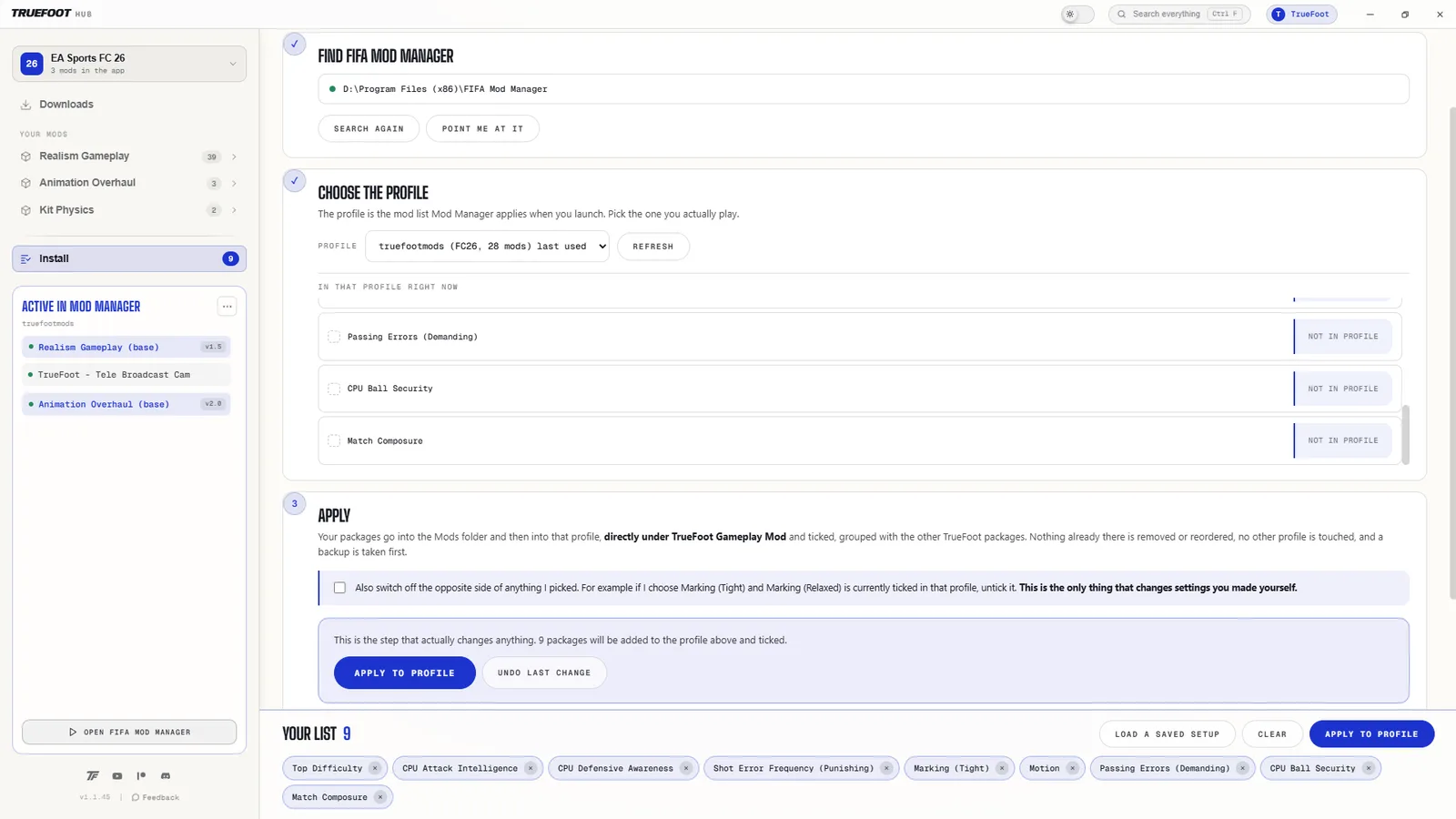Select Animation Overhaul (base) active mod
1456x819 pixels.
tap(126, 404)
